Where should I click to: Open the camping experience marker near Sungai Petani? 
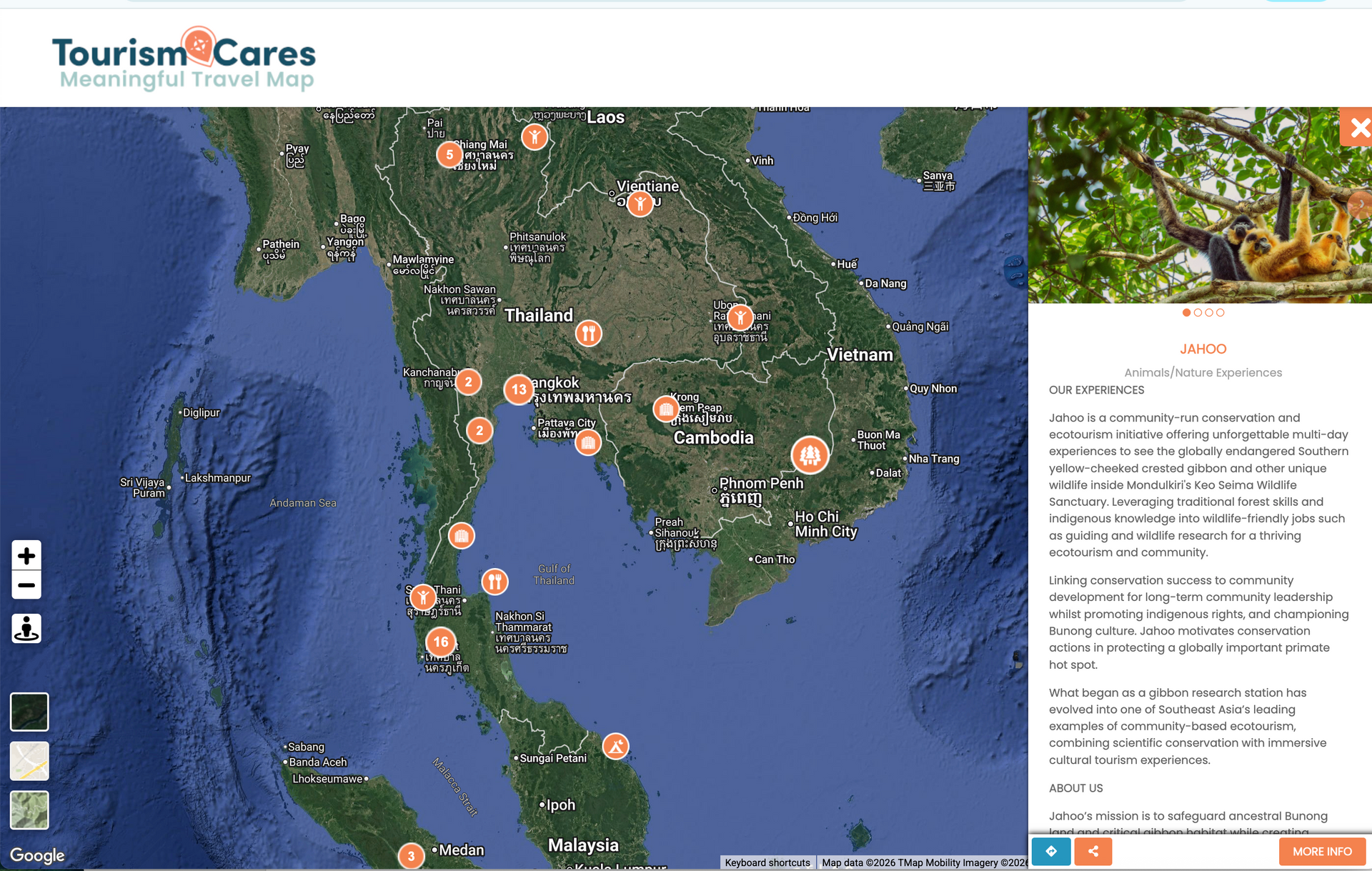point(615,745)
